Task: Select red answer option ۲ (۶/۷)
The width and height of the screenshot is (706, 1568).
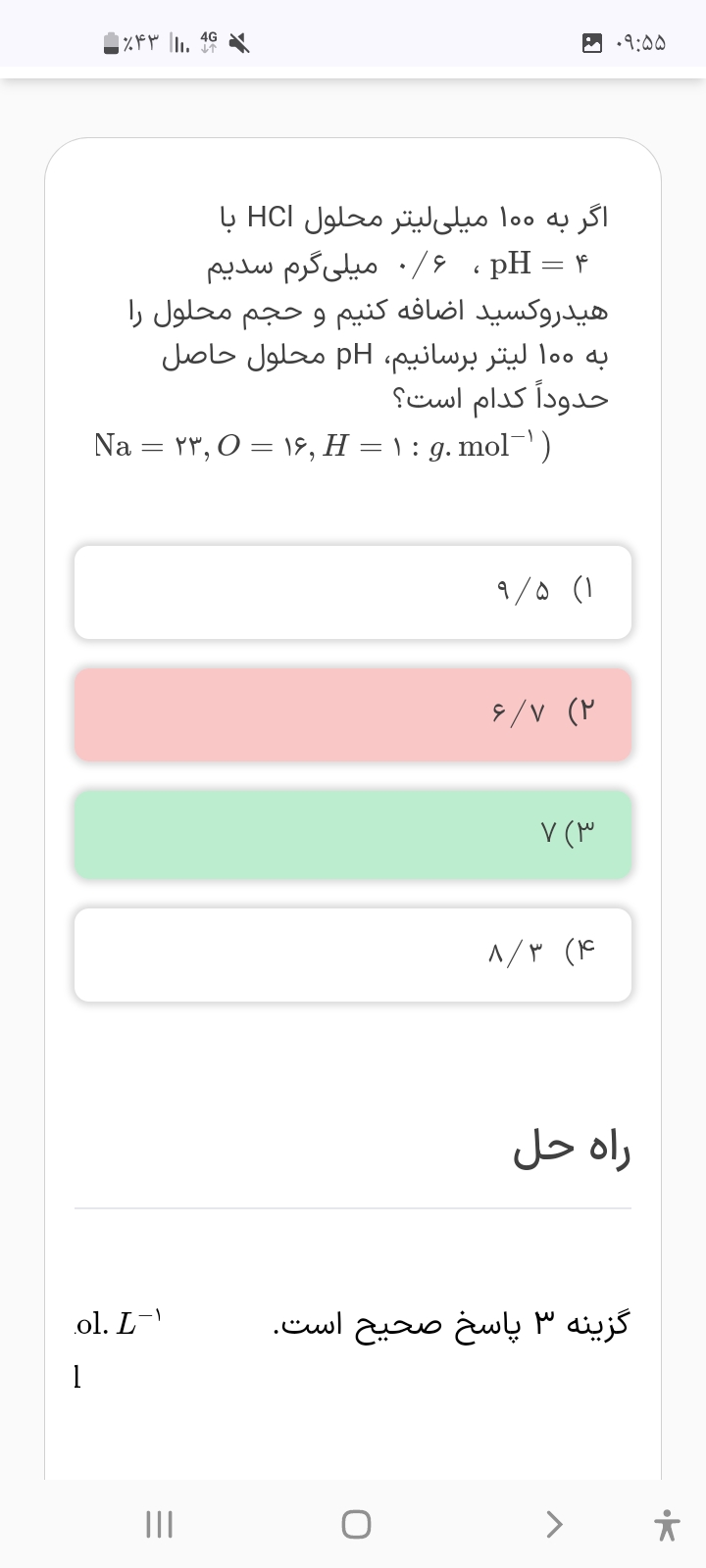Action: (x=353, y=714)
